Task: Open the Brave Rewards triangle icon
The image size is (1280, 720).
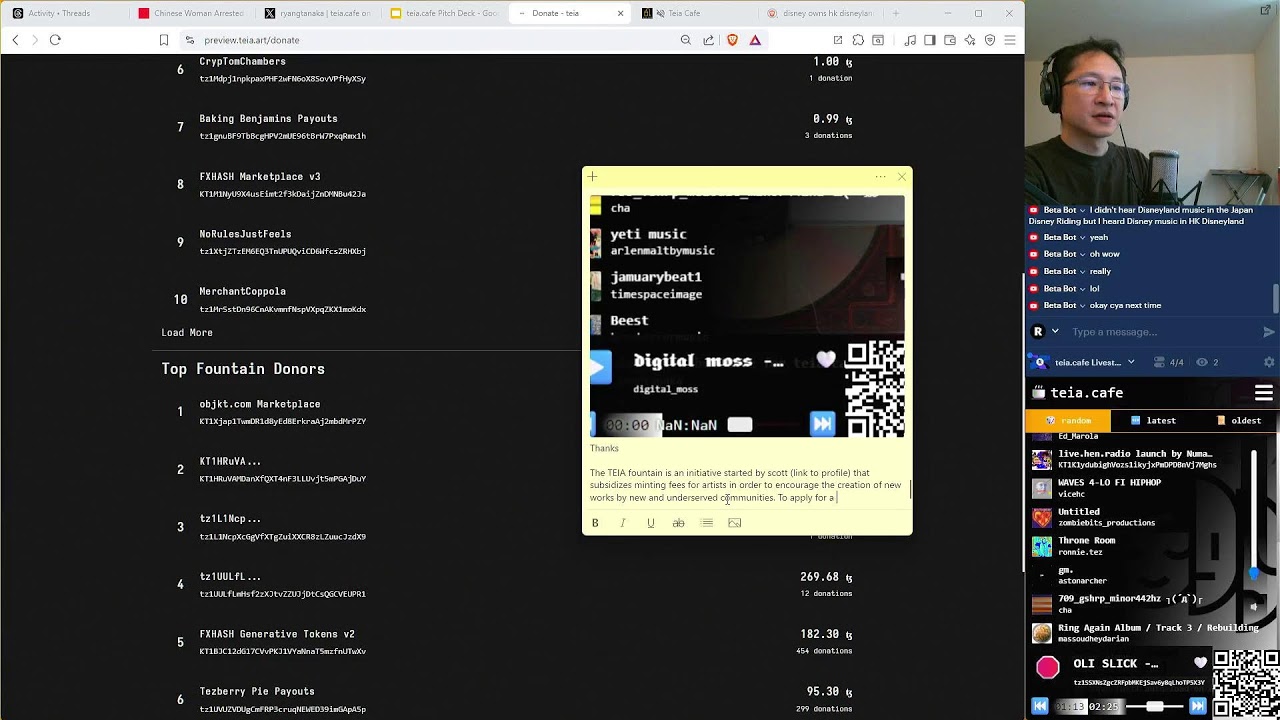Action: click(x=755, y=40)
